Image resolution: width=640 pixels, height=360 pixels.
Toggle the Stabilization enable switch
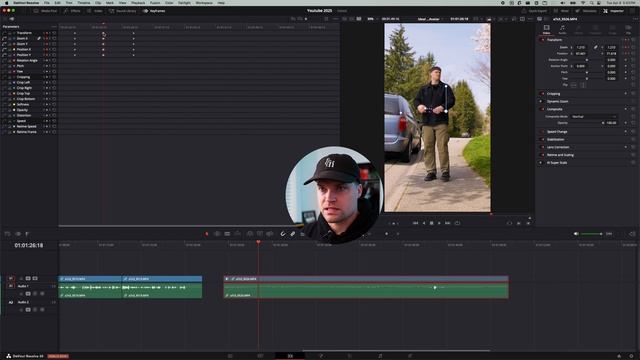[542, 140]
